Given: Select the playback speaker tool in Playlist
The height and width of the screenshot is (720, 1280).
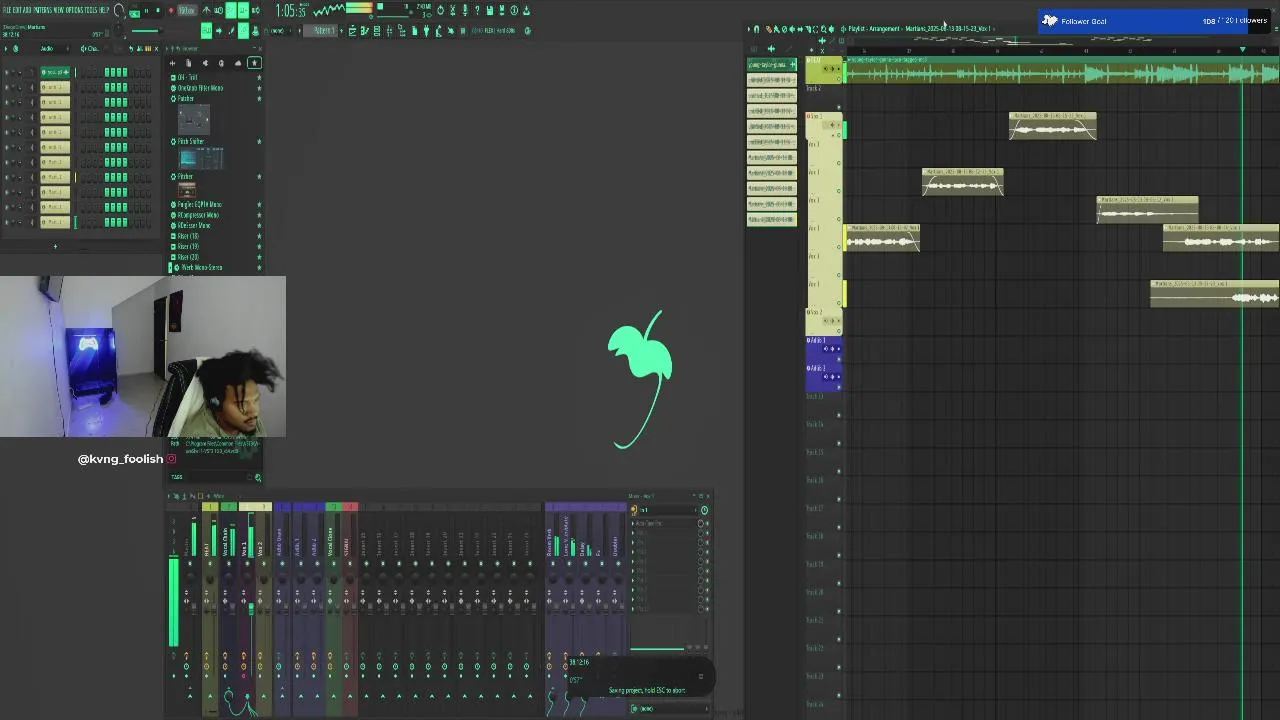Looking at the screenshot, I should pos(831,29).
